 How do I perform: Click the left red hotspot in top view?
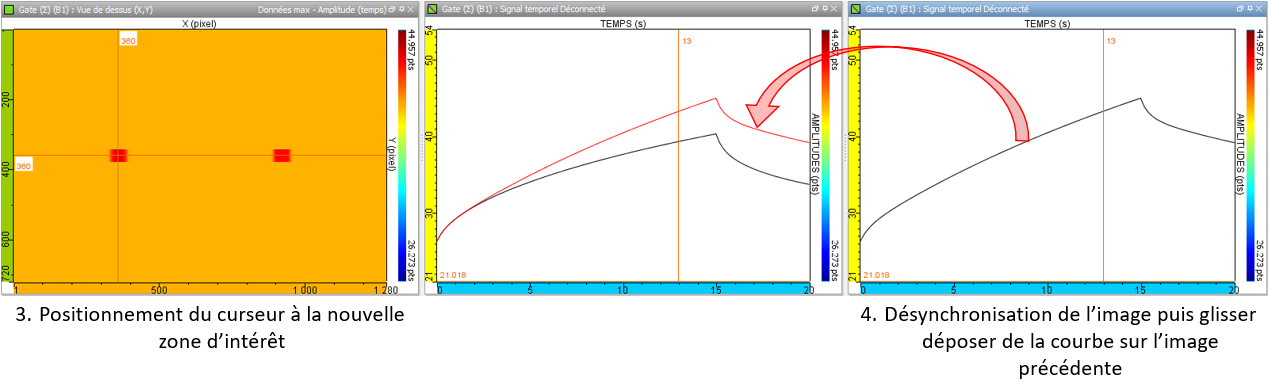(x=119, y=155)
